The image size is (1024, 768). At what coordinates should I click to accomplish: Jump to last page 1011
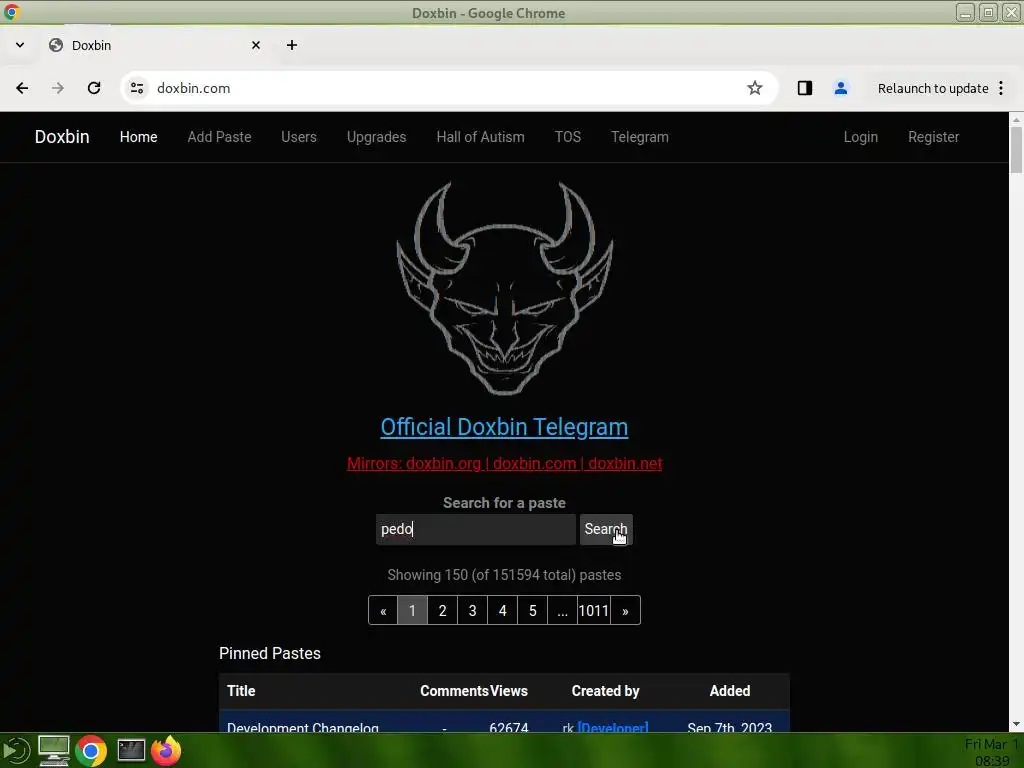click(x=594, y=611)
